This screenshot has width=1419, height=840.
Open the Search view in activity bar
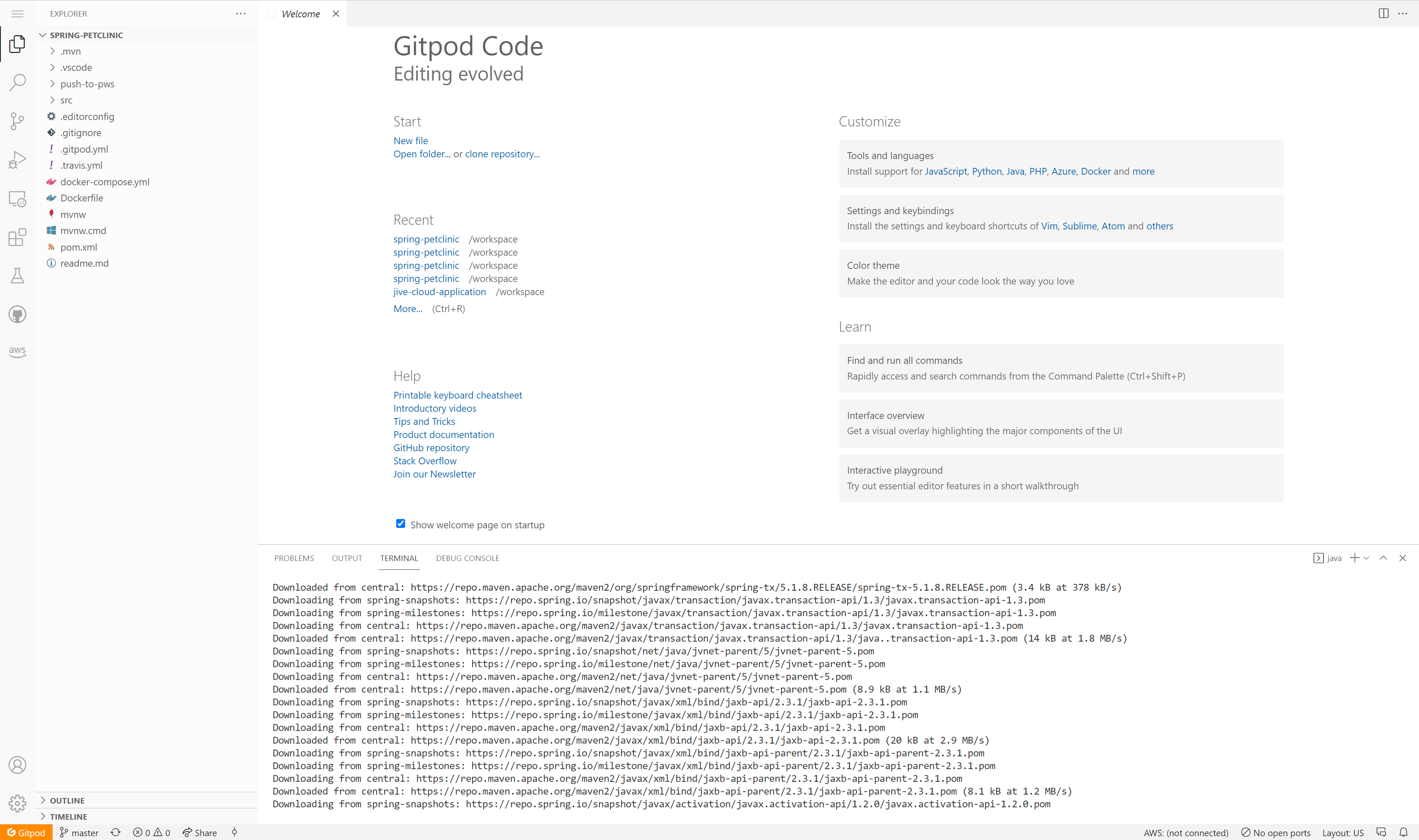pyautogui.click(x=17, y=81)
